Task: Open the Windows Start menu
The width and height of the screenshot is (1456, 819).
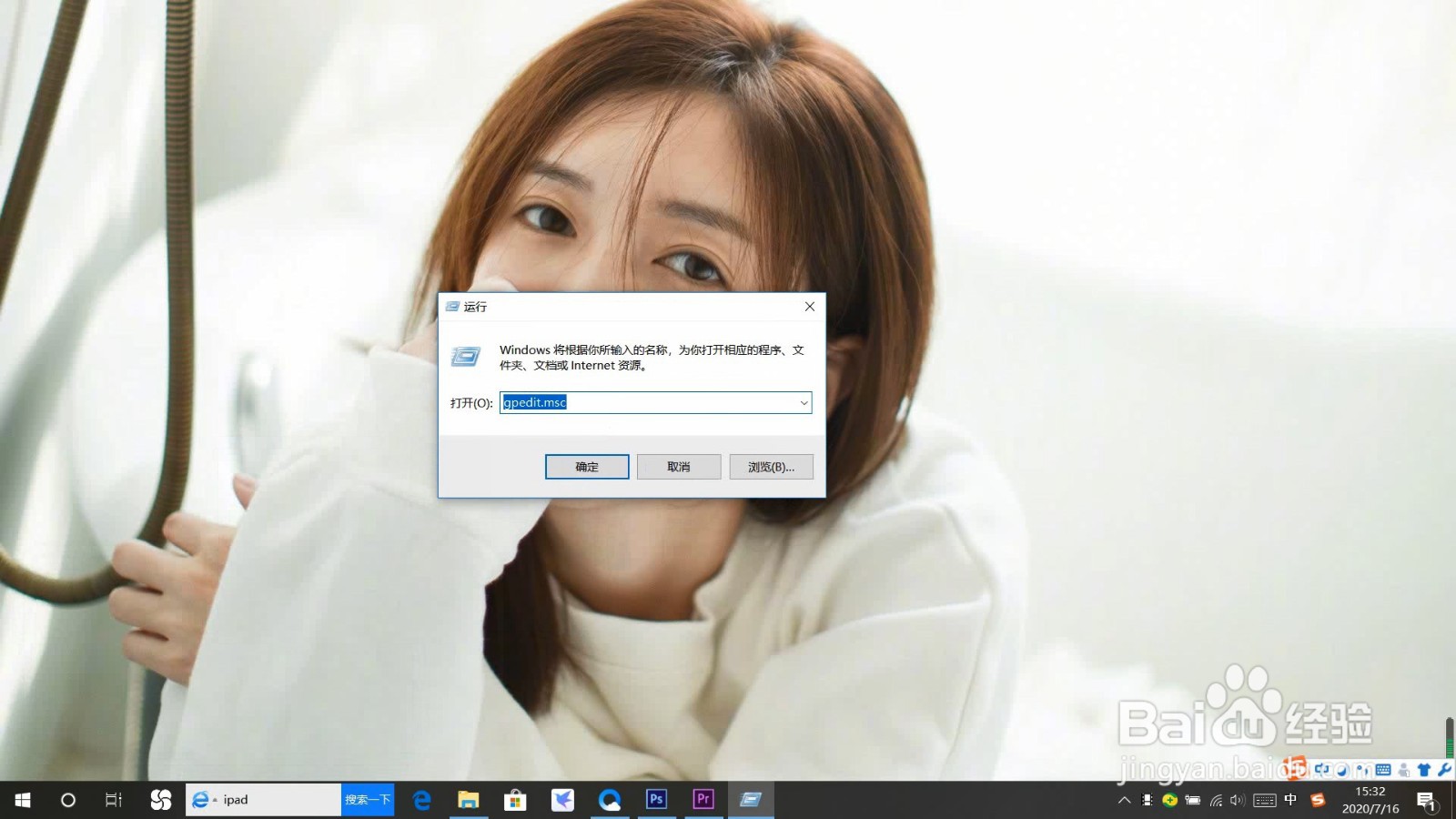Action: (23, 800)
